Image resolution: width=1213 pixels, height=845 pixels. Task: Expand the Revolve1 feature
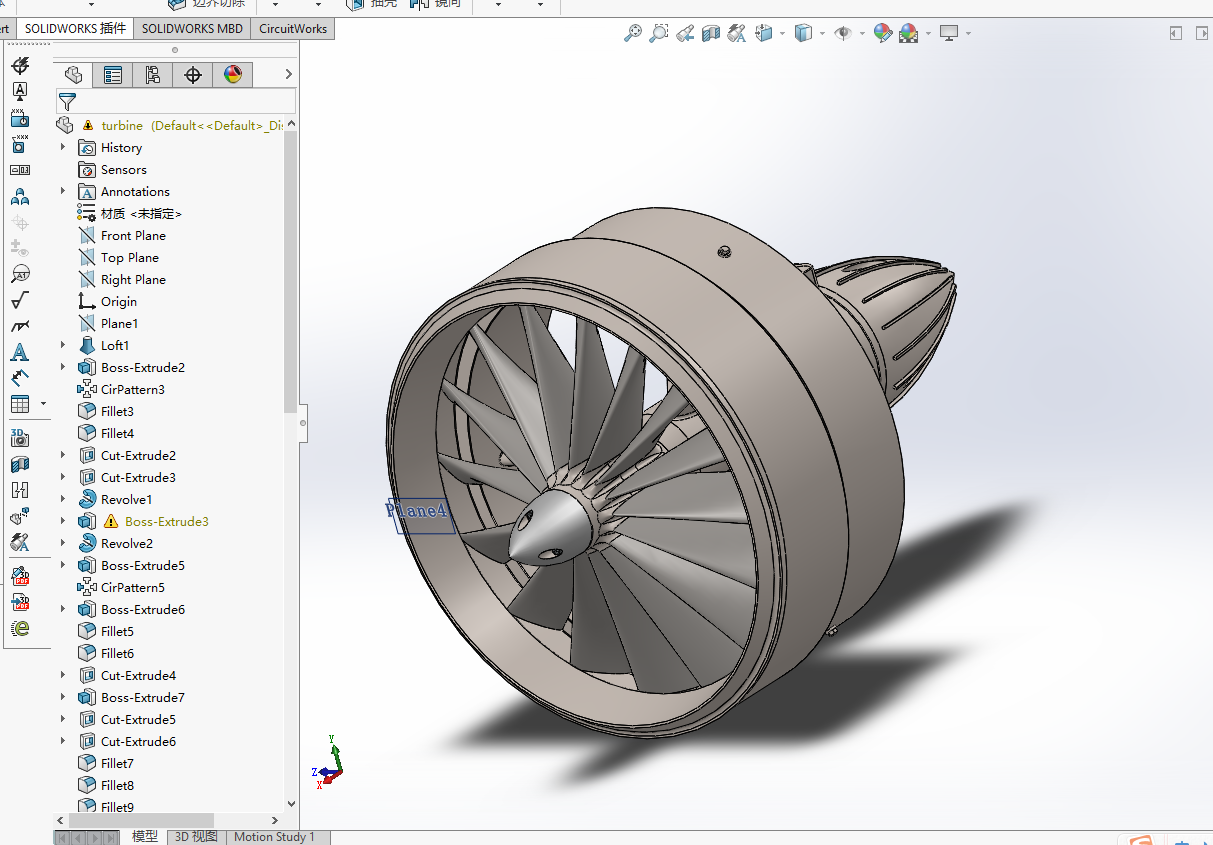63,499
